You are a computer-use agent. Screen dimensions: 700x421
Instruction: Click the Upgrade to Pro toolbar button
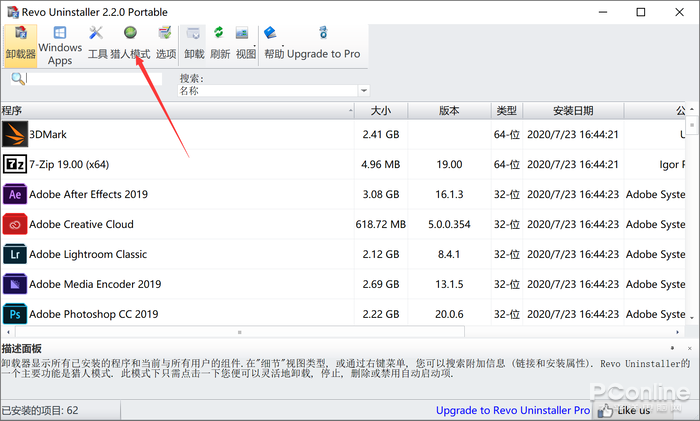coord(323,45)
